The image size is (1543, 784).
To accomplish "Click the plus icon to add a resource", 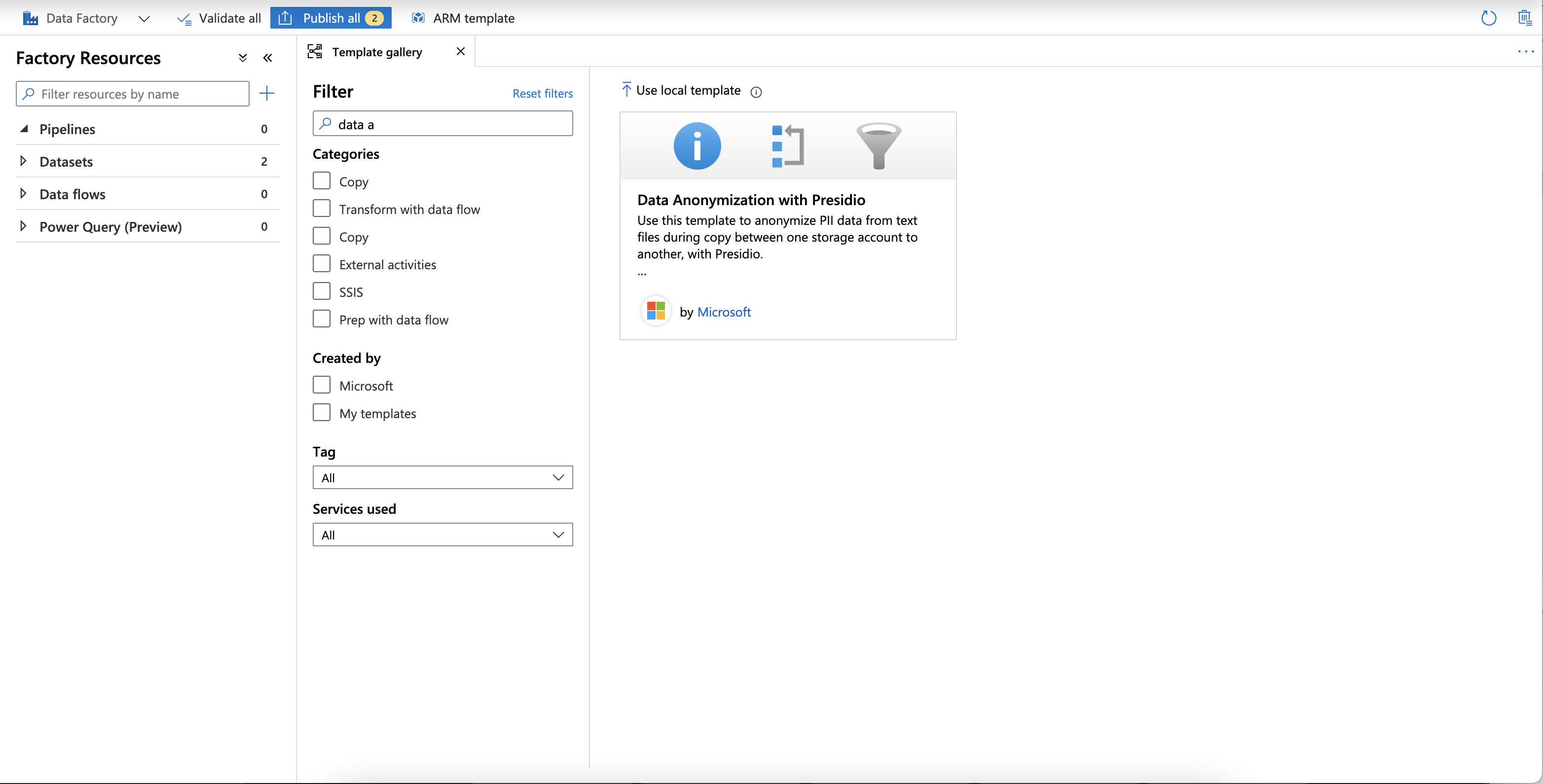I will tap(266, 93).
